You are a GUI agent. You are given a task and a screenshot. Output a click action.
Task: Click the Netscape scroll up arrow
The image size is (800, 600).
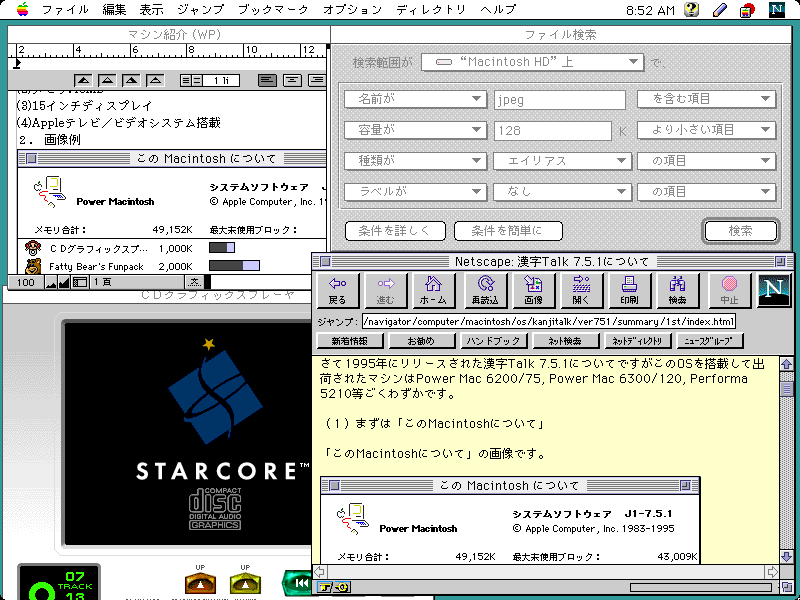pyautogui.click(x=786, y=364)
